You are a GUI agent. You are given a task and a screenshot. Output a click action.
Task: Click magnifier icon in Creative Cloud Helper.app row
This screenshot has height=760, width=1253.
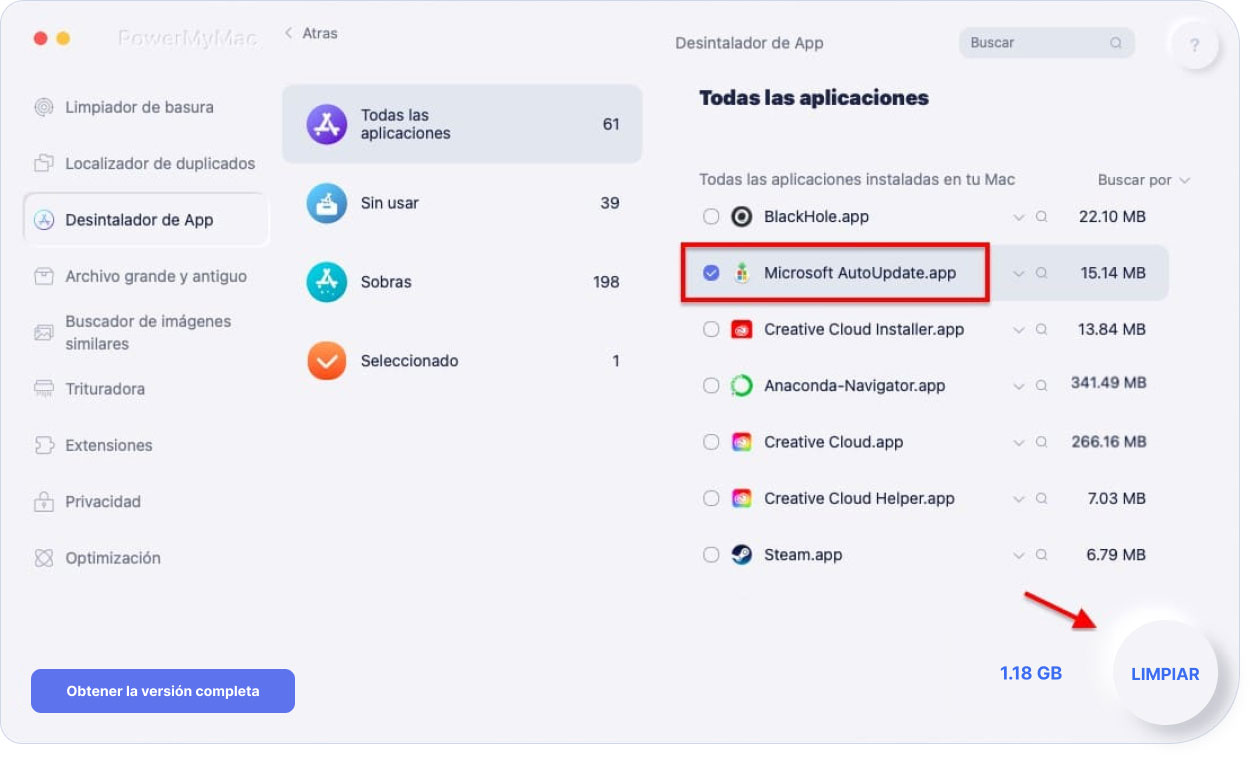pyautogui.click(x=1041, y=498)
